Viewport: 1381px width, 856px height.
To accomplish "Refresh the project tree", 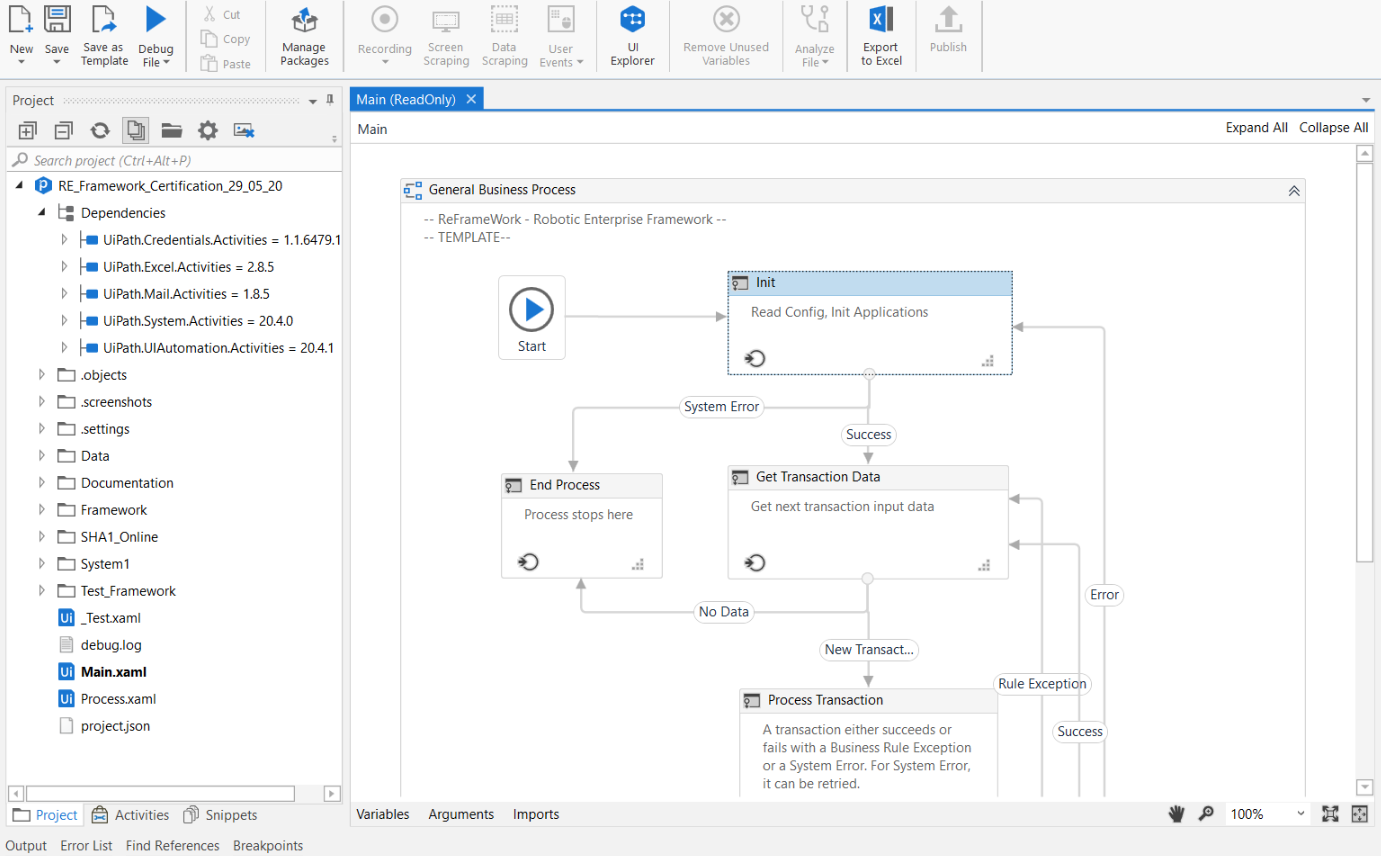I will (100, 130).
